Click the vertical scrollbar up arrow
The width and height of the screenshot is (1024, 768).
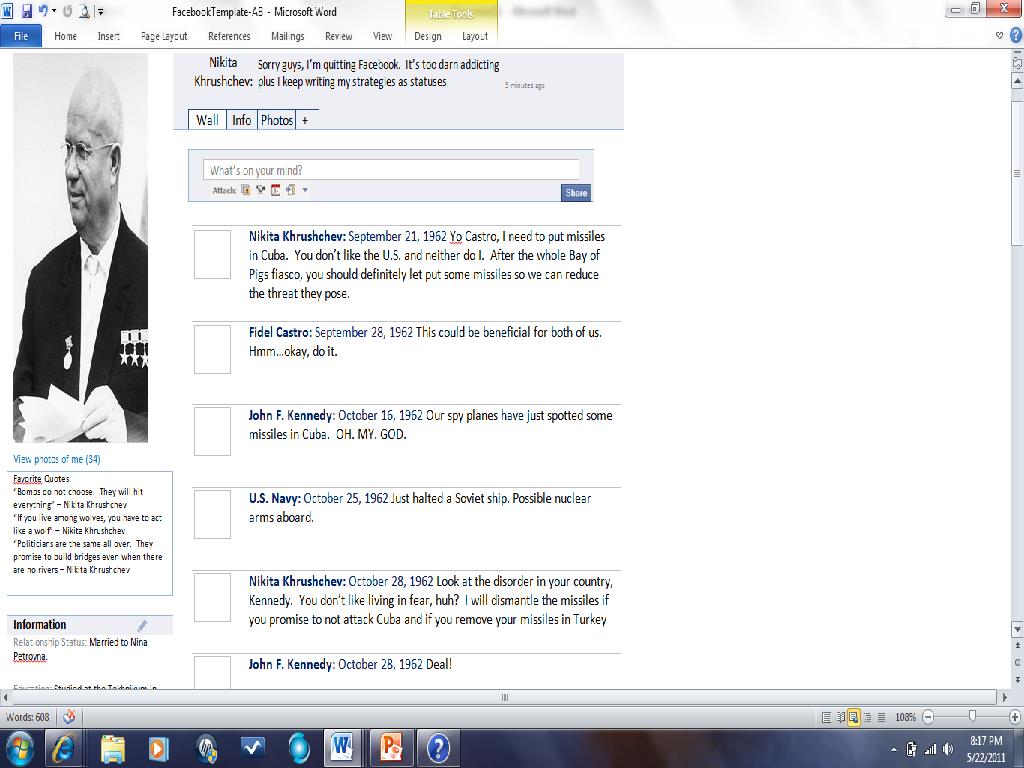click(1017, 81)
